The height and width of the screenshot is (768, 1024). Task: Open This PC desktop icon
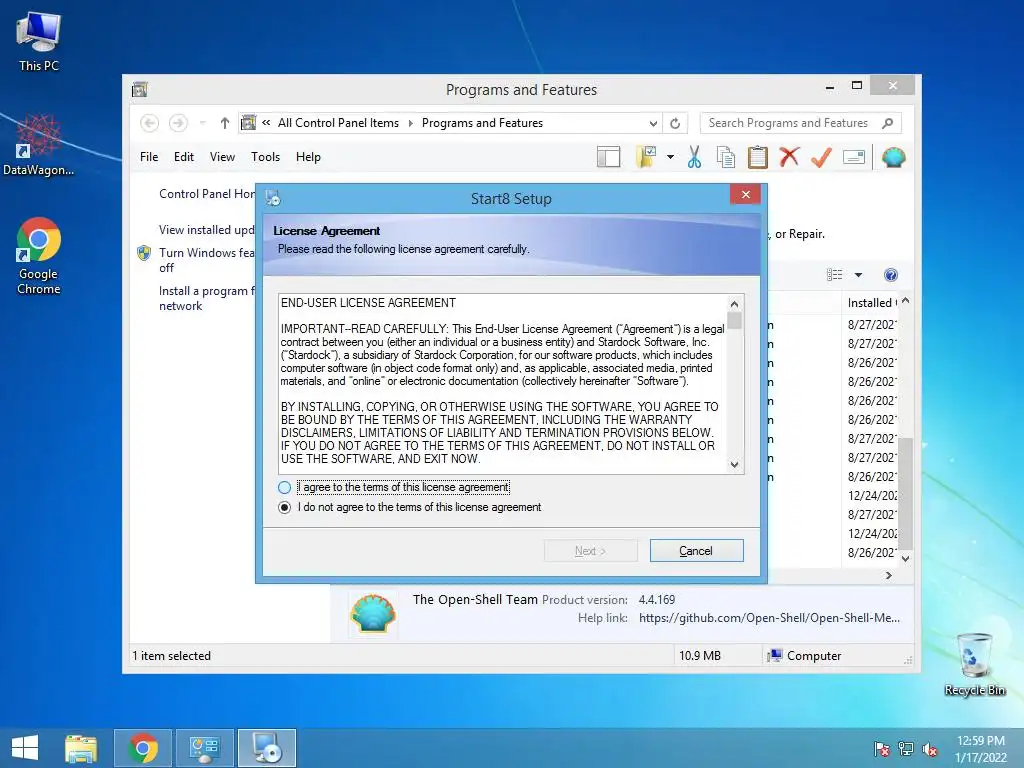click(39, 41)
